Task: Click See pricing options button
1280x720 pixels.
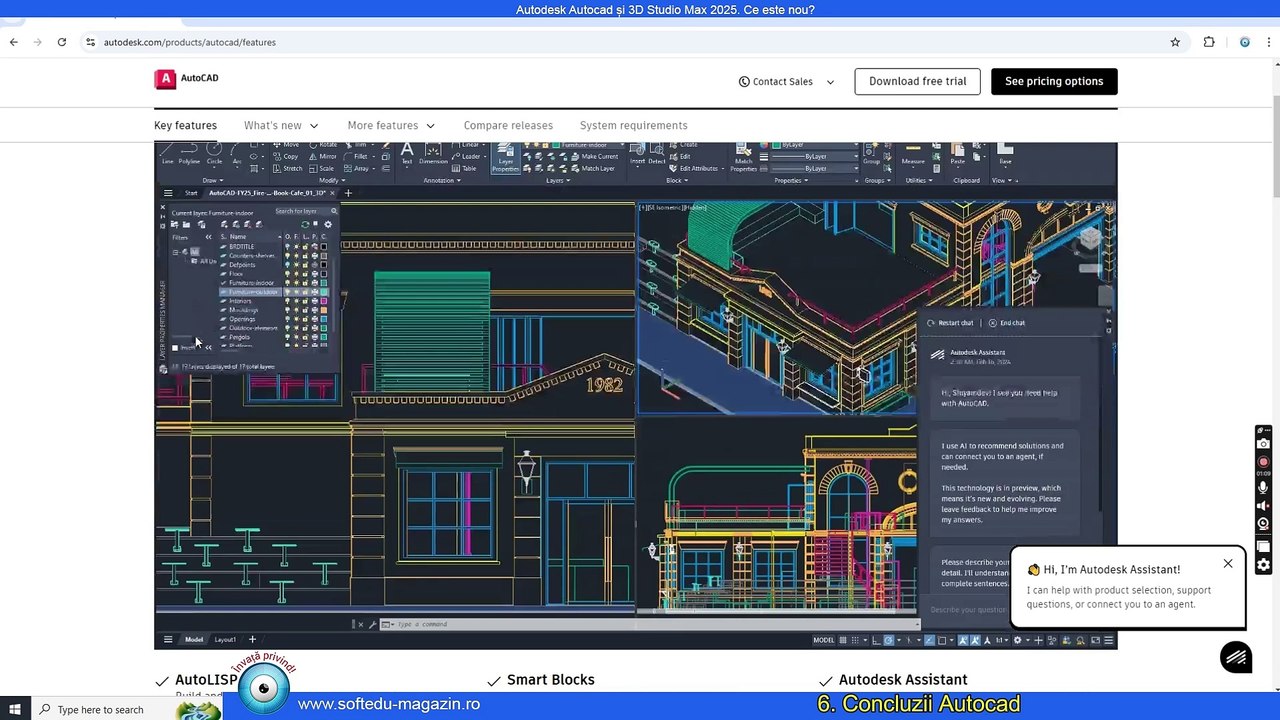Action: [1054, 82]
